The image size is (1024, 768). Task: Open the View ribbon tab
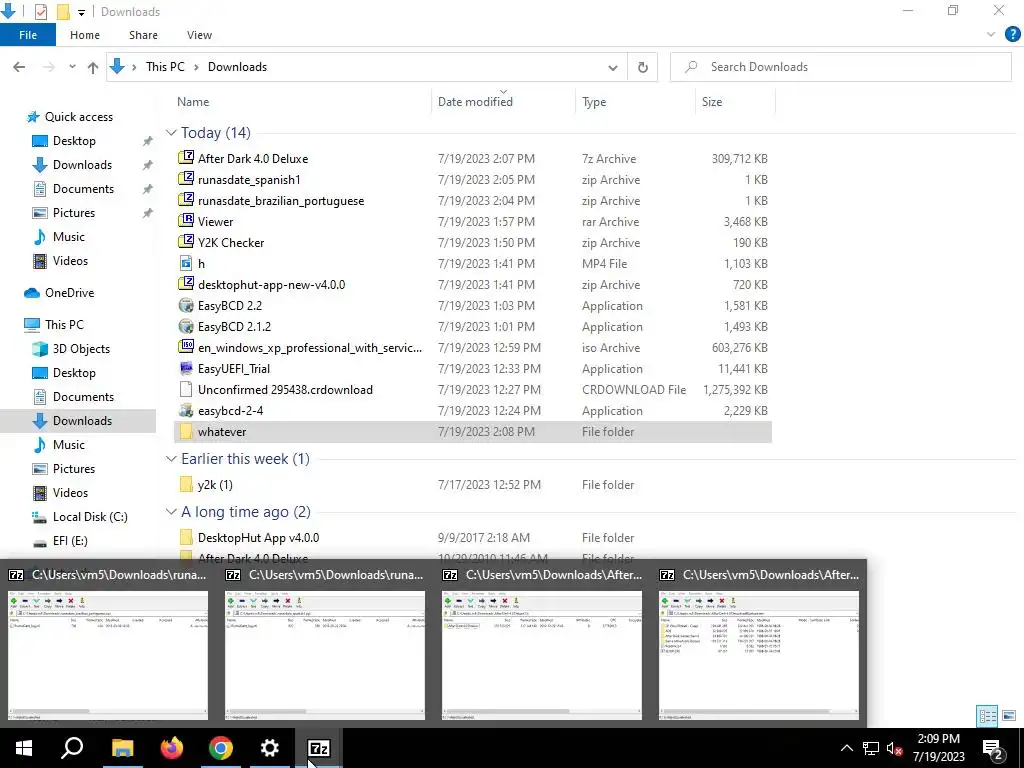pos(199,35)
